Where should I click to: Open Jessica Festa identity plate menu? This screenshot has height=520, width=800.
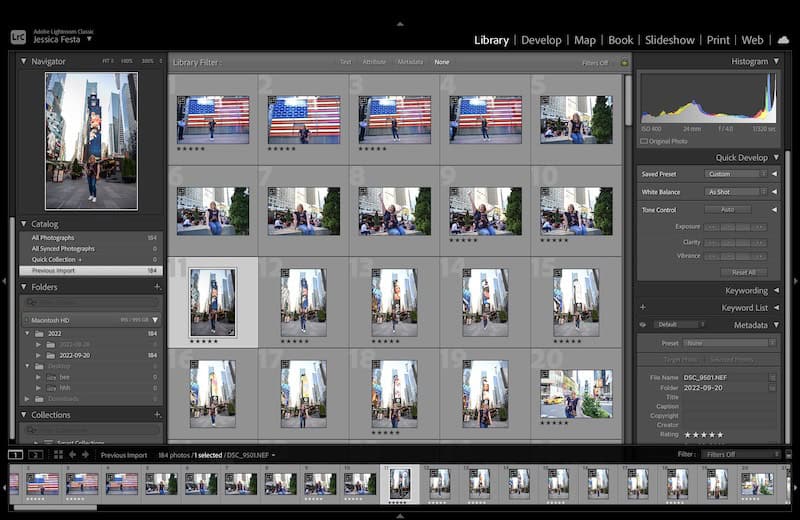coord(89,39)
